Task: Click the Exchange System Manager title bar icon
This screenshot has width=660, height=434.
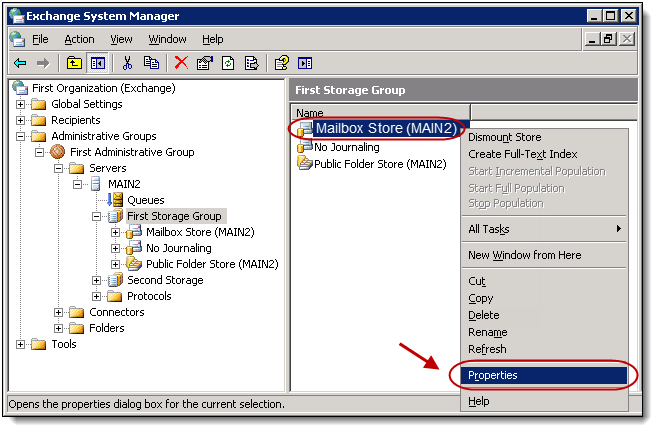Action: coord(17,16)
